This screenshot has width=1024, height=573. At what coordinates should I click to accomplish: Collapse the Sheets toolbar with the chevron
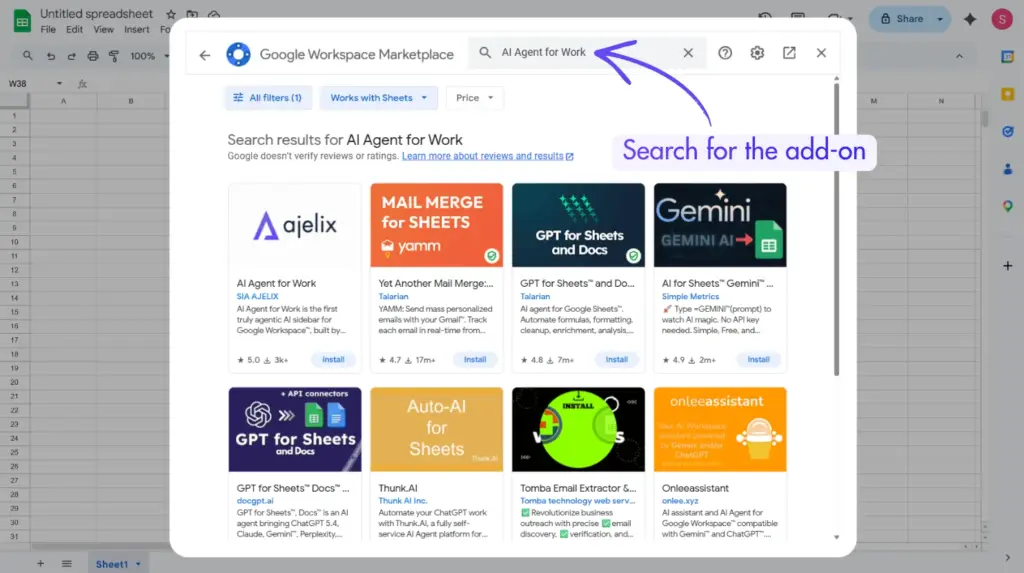point(959,56)
